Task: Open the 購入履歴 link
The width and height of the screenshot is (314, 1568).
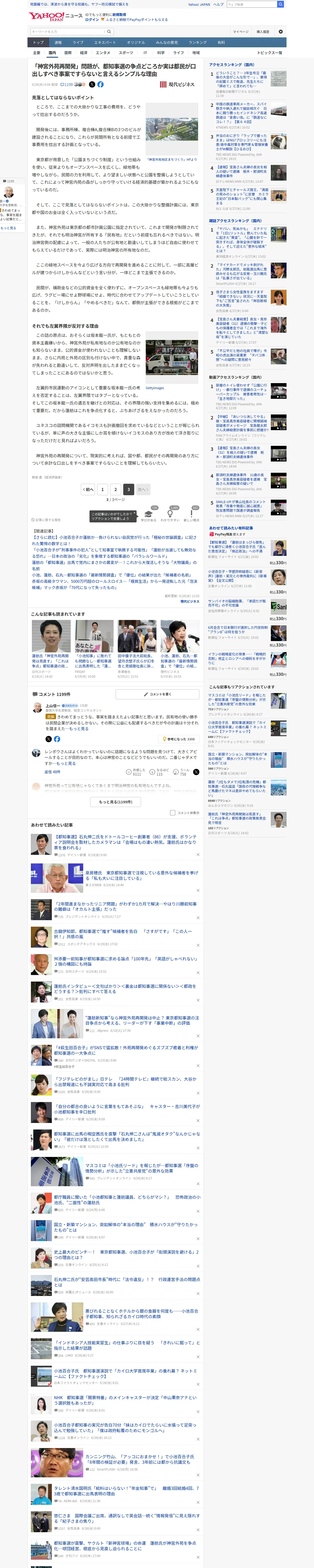Action: 263,32
